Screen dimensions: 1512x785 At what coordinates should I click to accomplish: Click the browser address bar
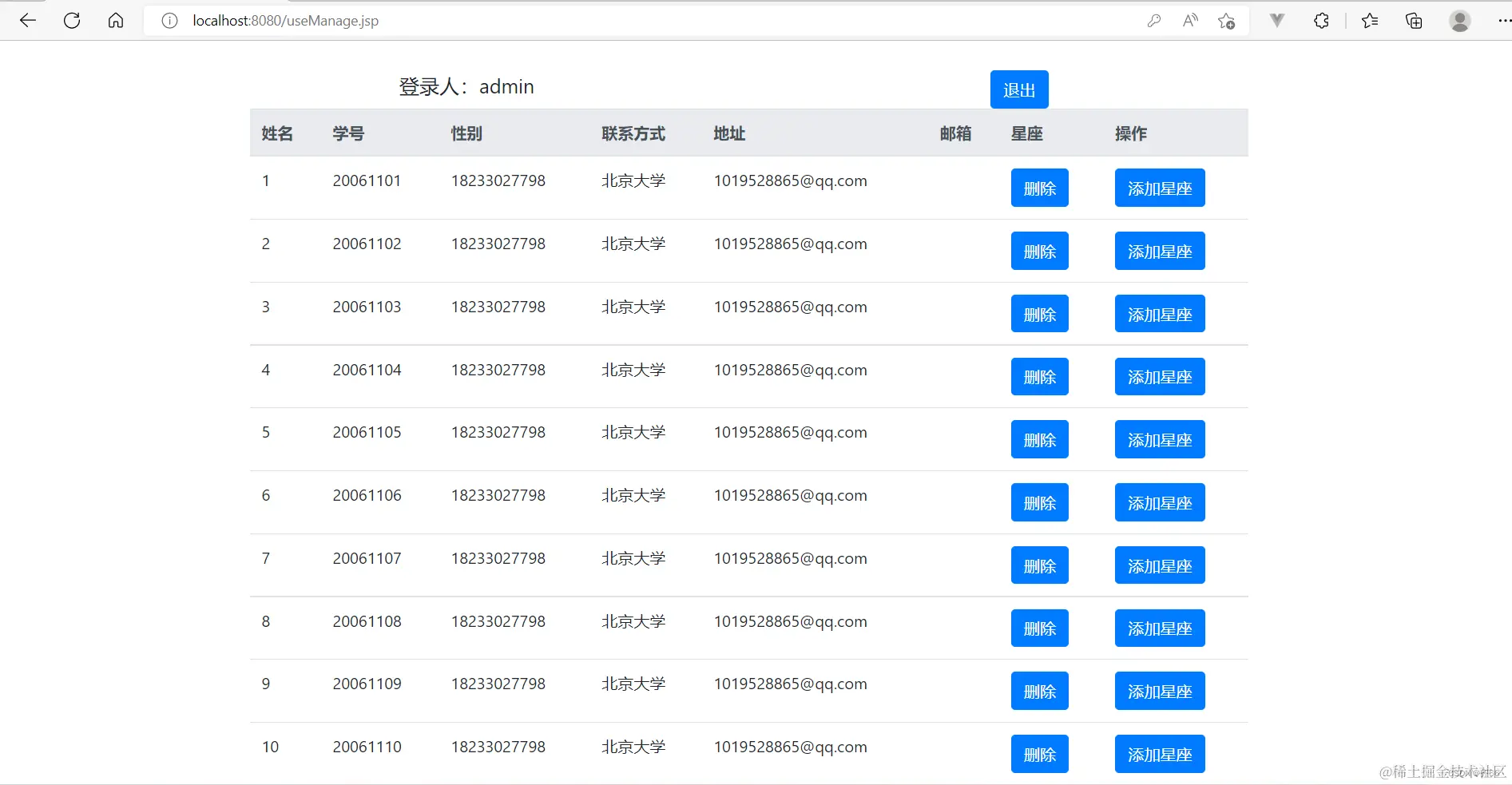click(559, 21)
